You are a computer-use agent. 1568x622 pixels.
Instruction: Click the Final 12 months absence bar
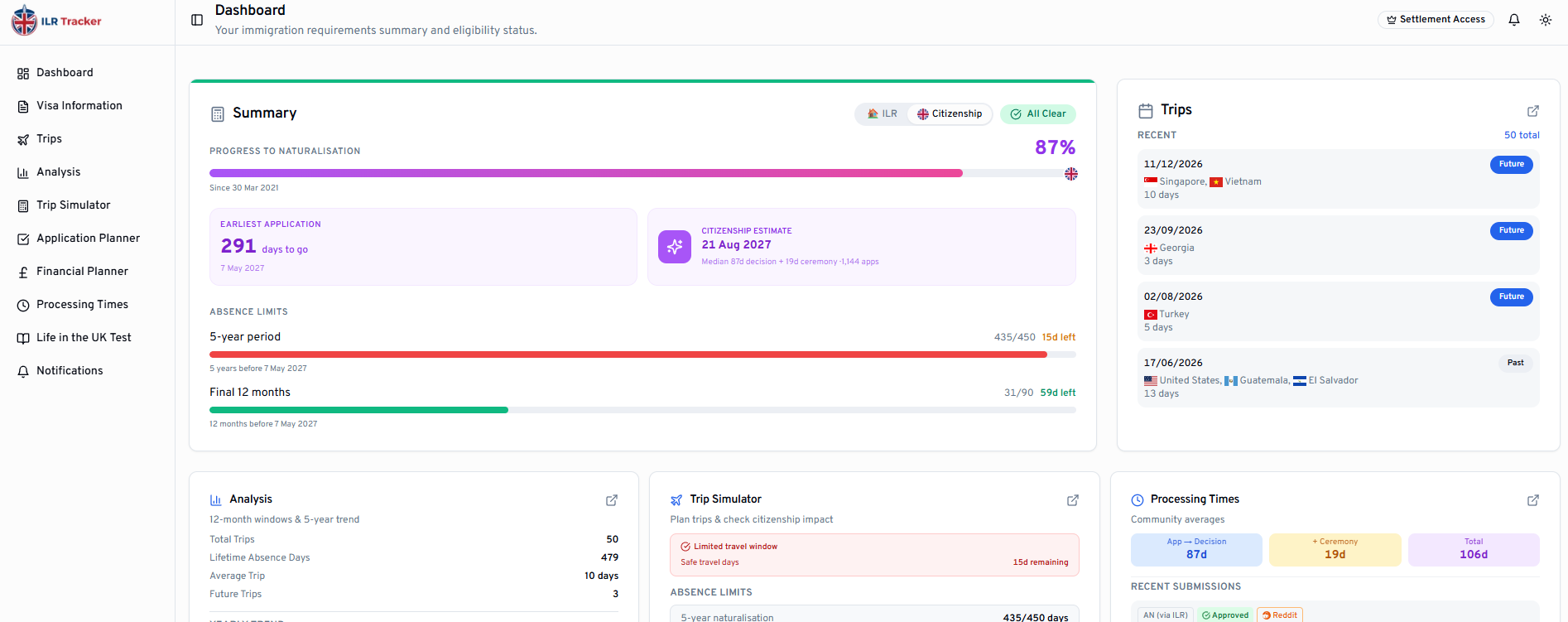point(642,410)
